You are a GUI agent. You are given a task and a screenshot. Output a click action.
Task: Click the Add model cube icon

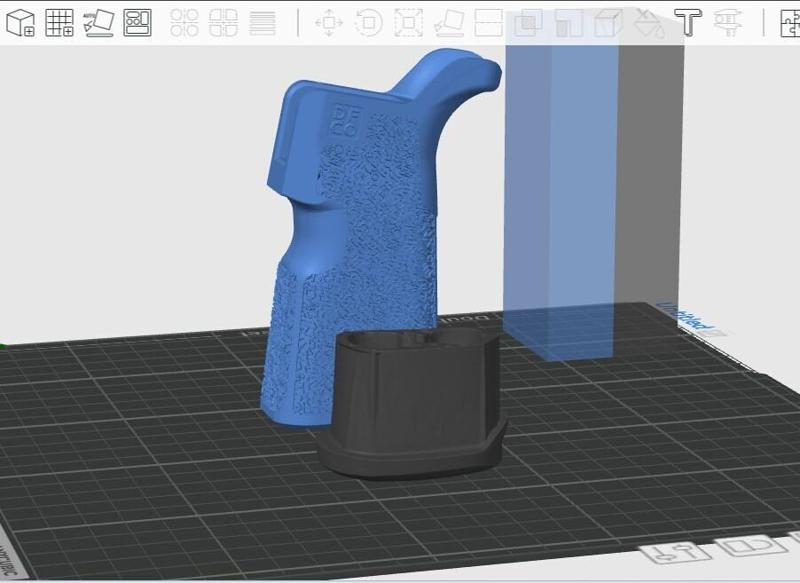[x=20, y=23]
